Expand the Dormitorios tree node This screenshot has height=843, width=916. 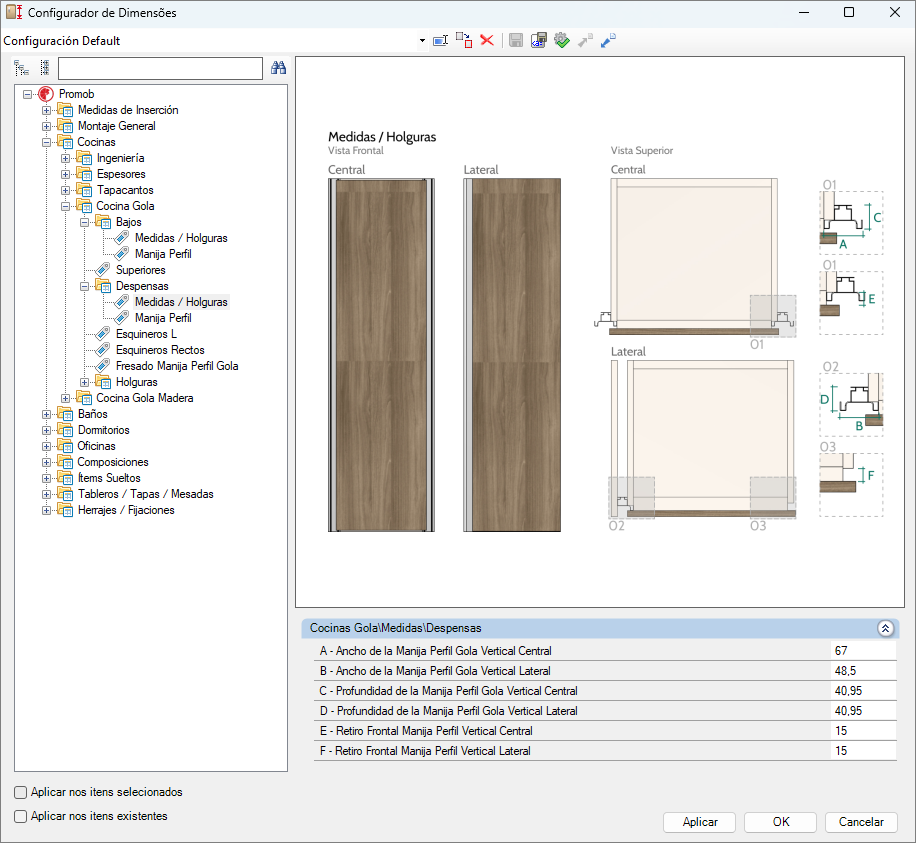46,430
